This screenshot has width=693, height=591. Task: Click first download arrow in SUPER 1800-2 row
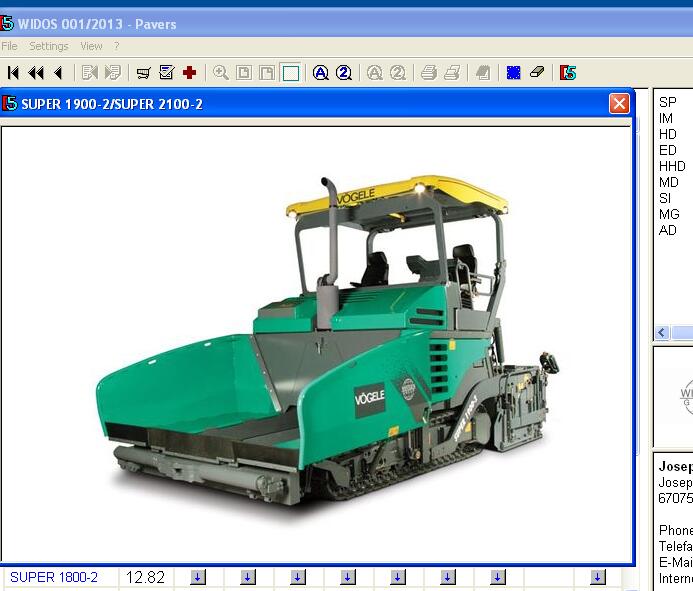coord(197,577)
